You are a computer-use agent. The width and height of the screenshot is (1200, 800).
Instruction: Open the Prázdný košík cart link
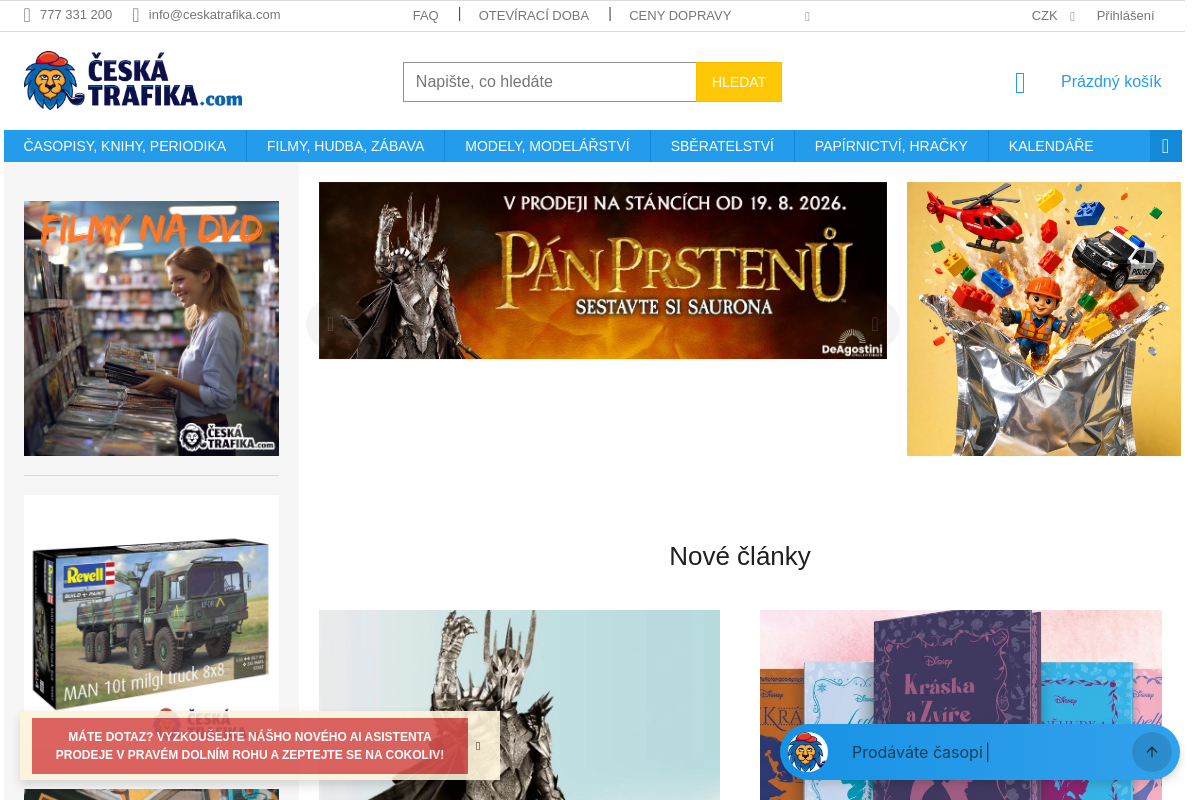tap(1111, 82)
